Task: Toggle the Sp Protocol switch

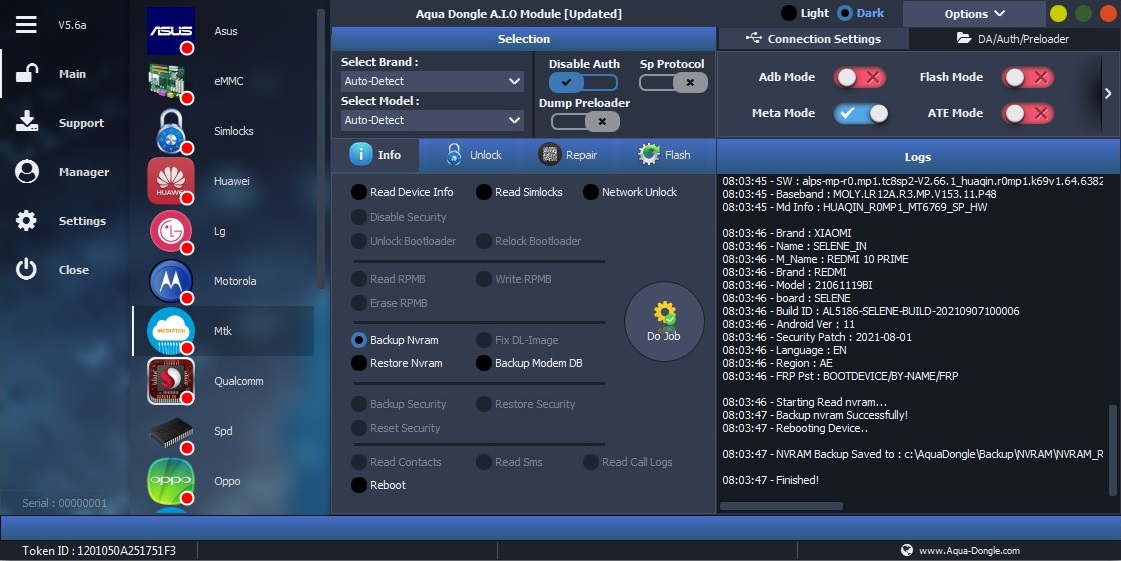Action: click(673, 82)
